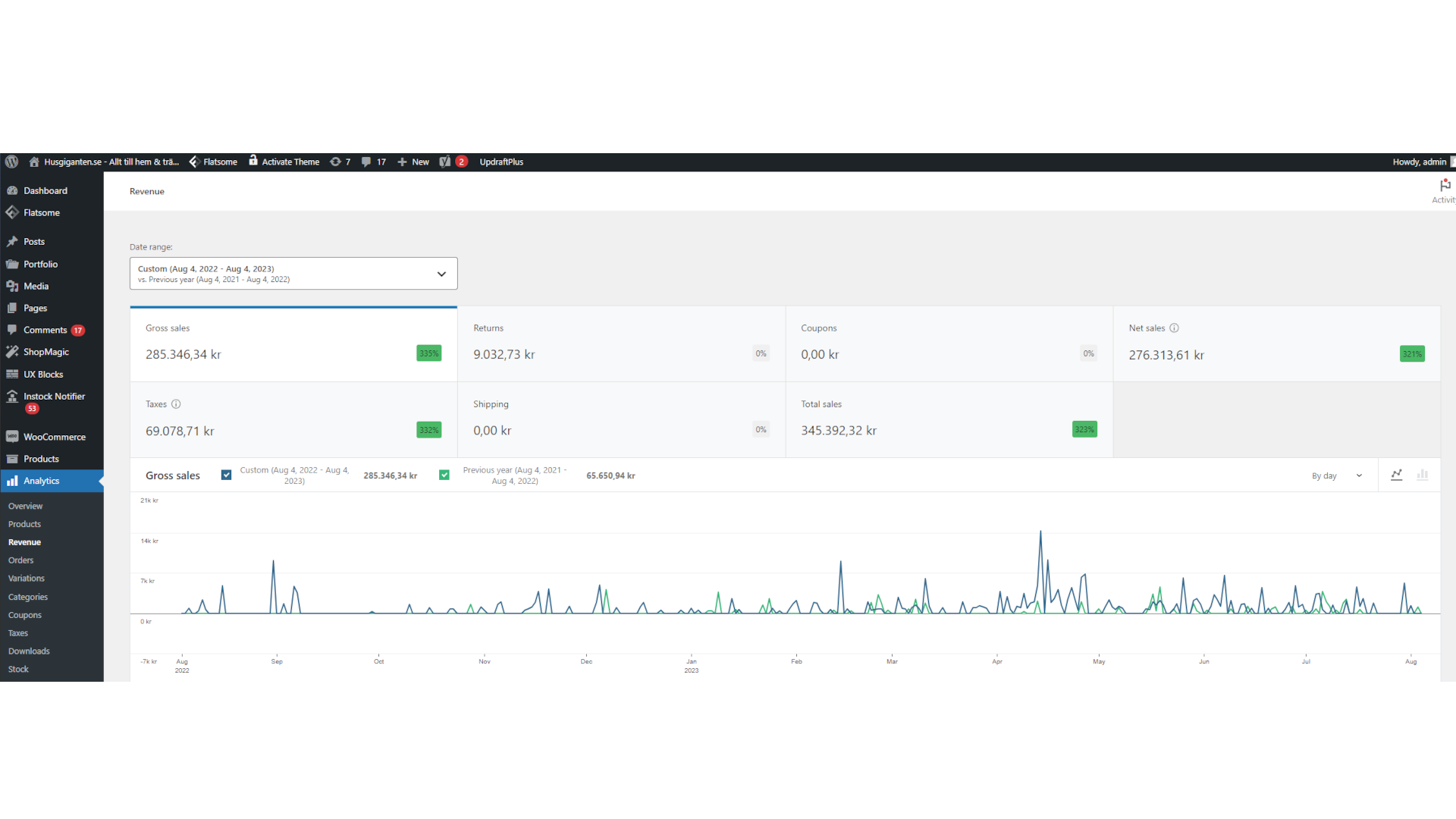Open Orders under Analytics

21,560
